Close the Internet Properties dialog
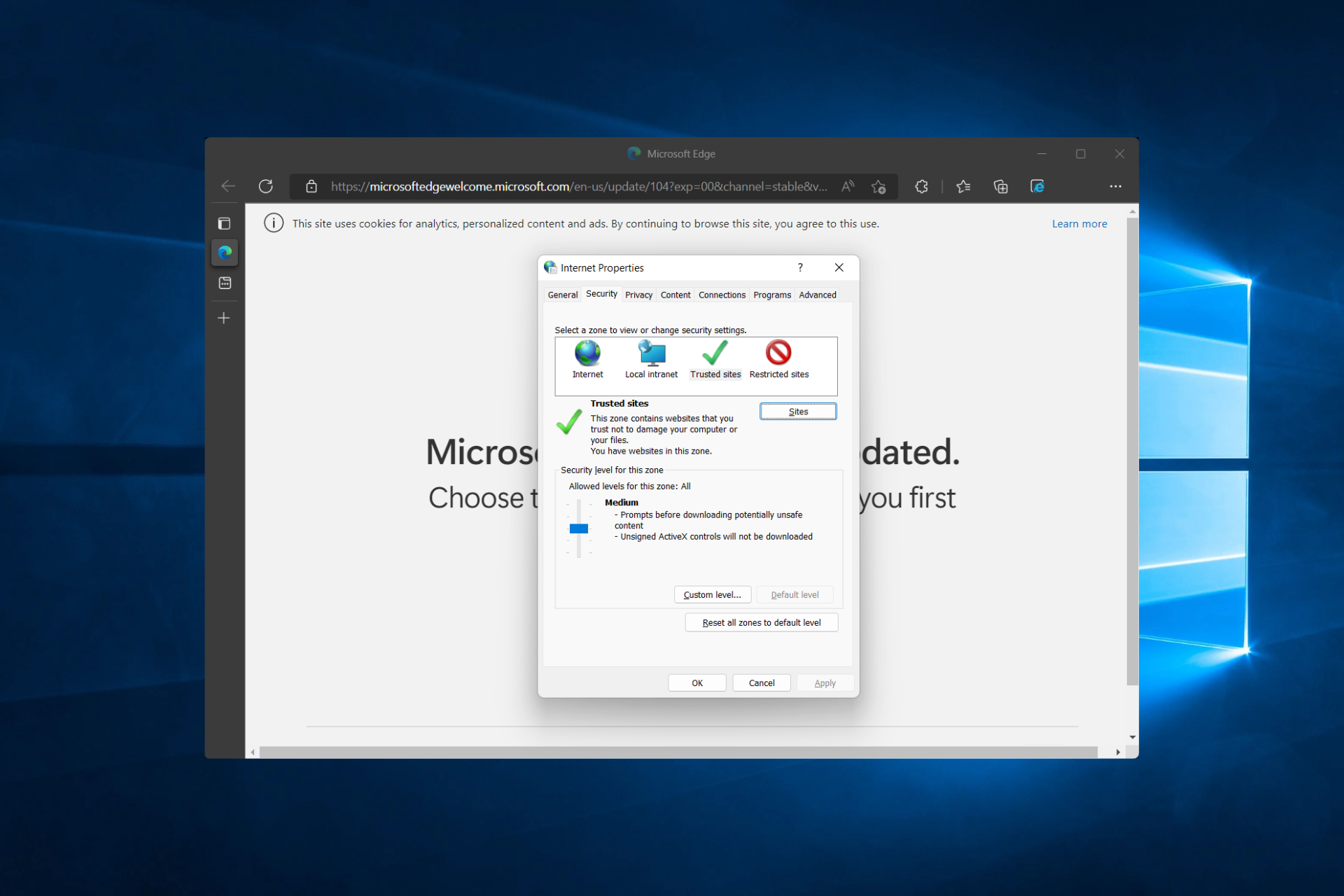 839,267
